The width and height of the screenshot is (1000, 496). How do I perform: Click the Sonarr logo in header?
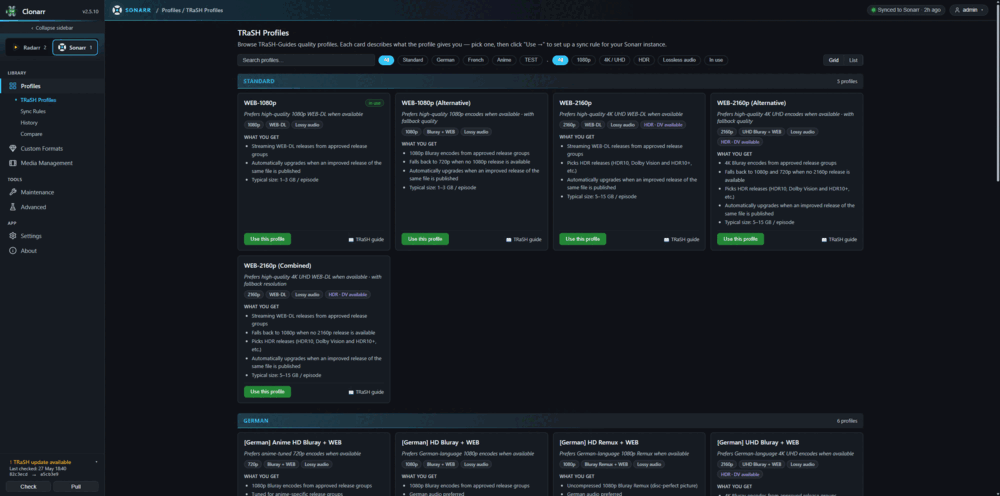tap(117, 10)
